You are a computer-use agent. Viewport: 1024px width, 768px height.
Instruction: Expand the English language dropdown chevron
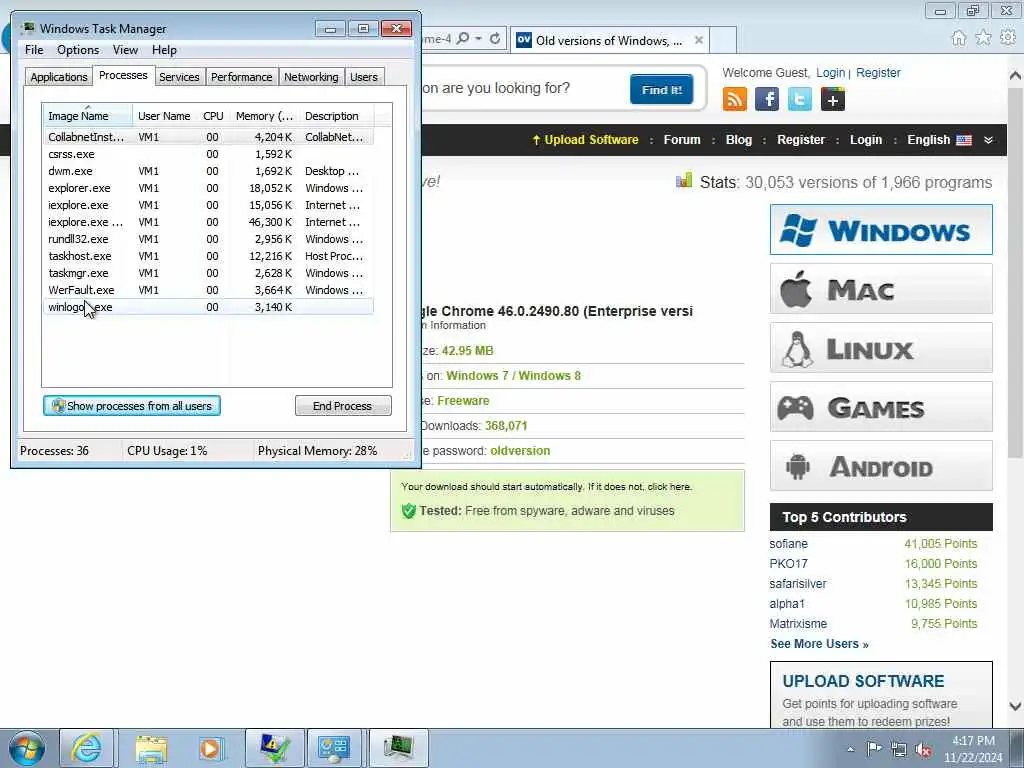click(988, 140)
